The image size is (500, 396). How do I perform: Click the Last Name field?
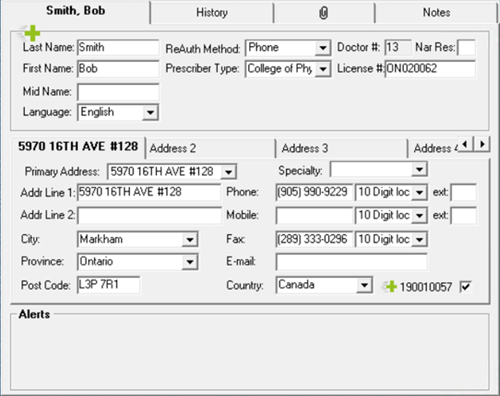pos(118,48)
